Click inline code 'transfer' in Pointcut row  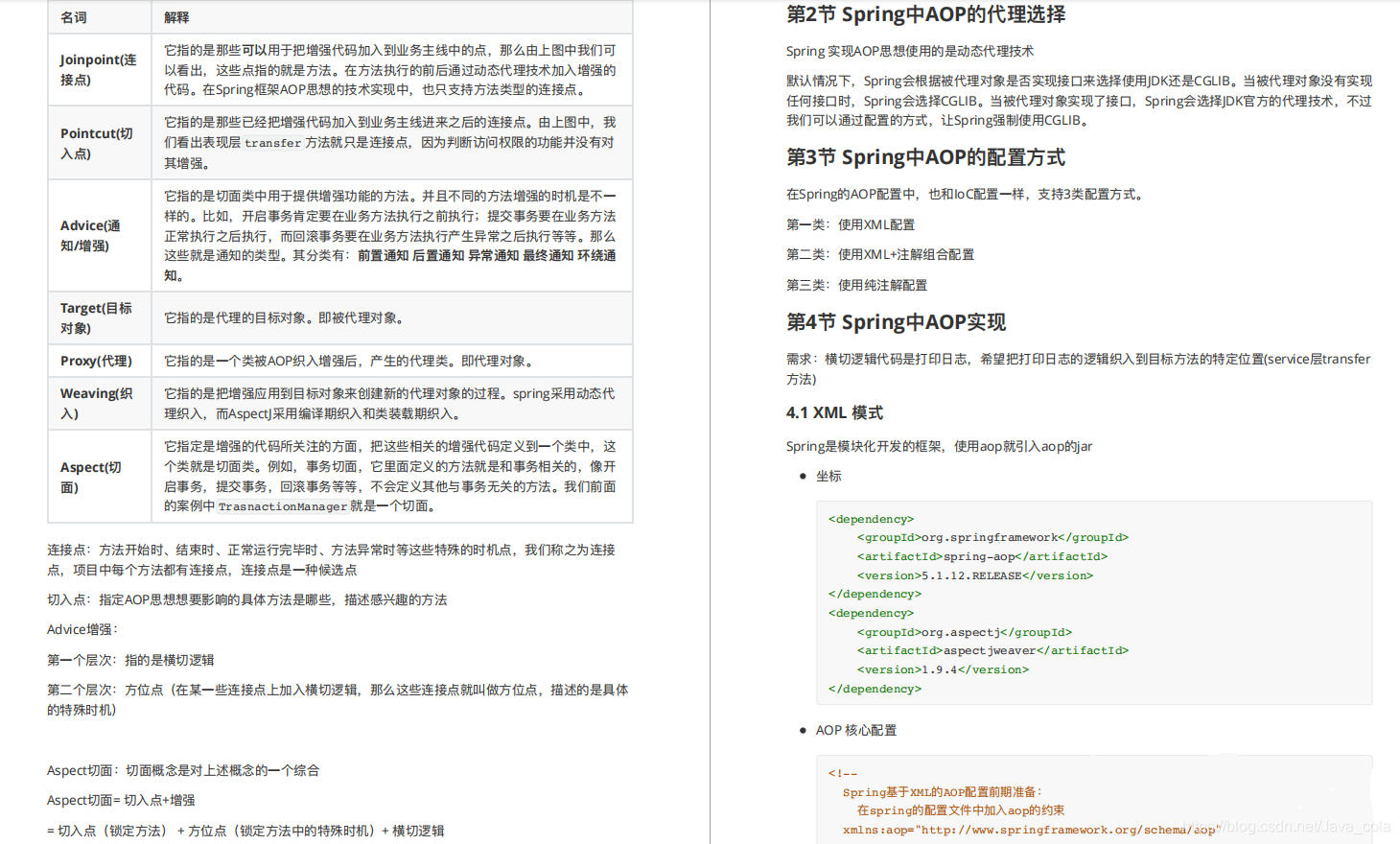[272, 143]
